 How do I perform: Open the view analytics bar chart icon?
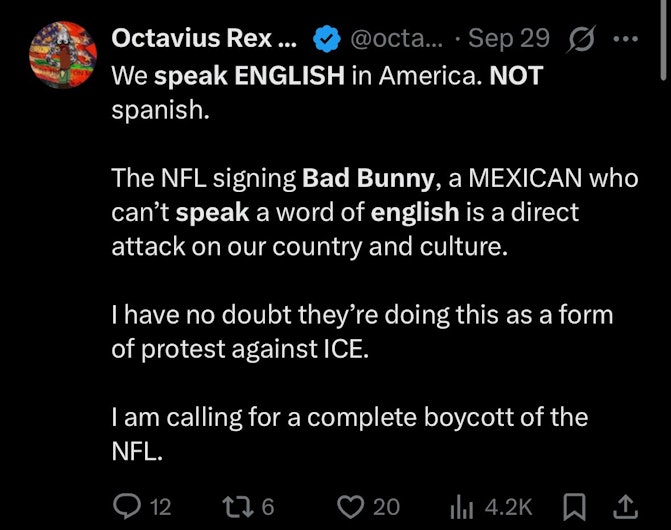pyautogui.click(x=461, y=507)
